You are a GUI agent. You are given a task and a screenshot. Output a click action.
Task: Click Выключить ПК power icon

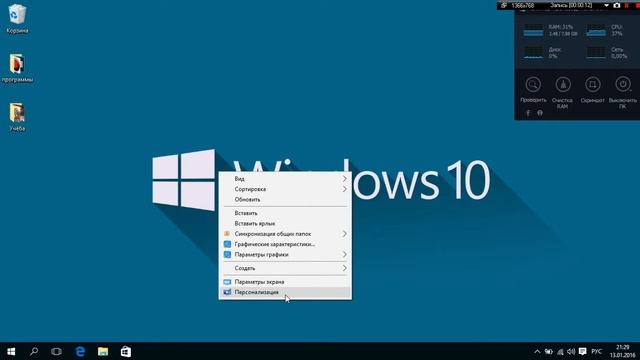pyautogui.click(x=622, y=84)
